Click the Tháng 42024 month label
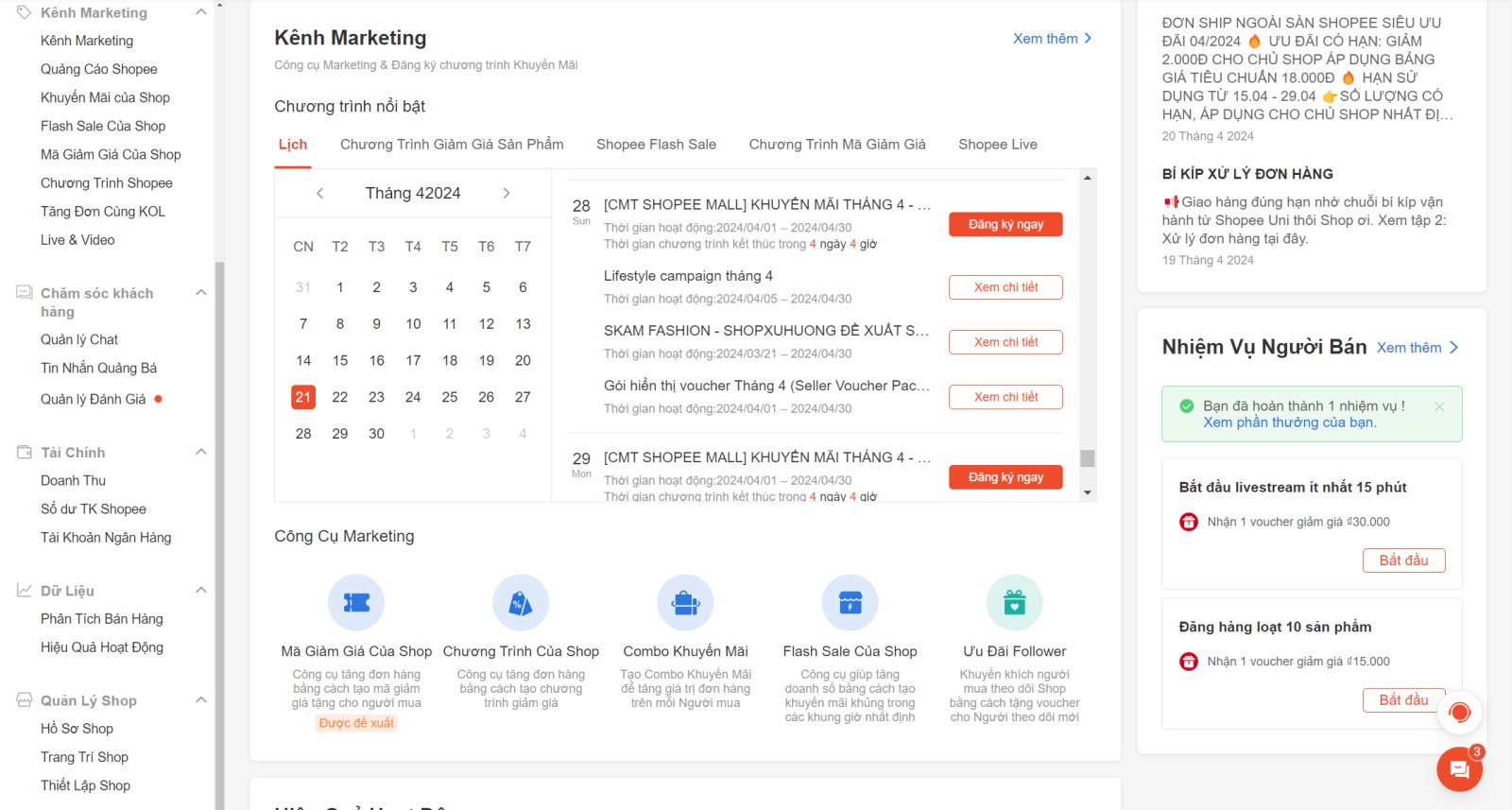Image resolution: width=1512 pixels, height=810 pixels. pos(413,193)
